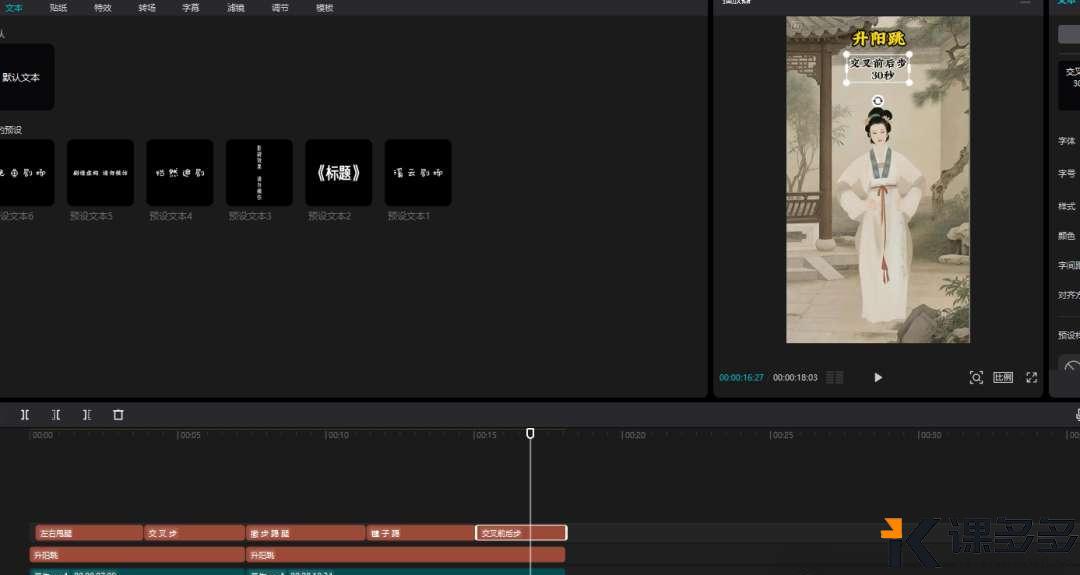
Task: Select the first teal audio clip on bottom track
Action: click(137, 572)
